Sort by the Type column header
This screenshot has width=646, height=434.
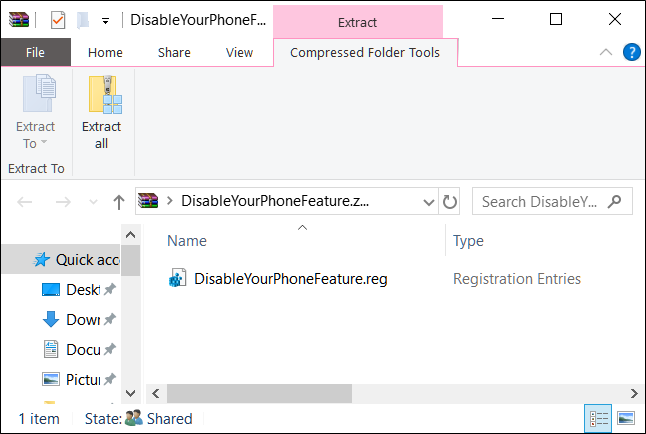point(468,240)
